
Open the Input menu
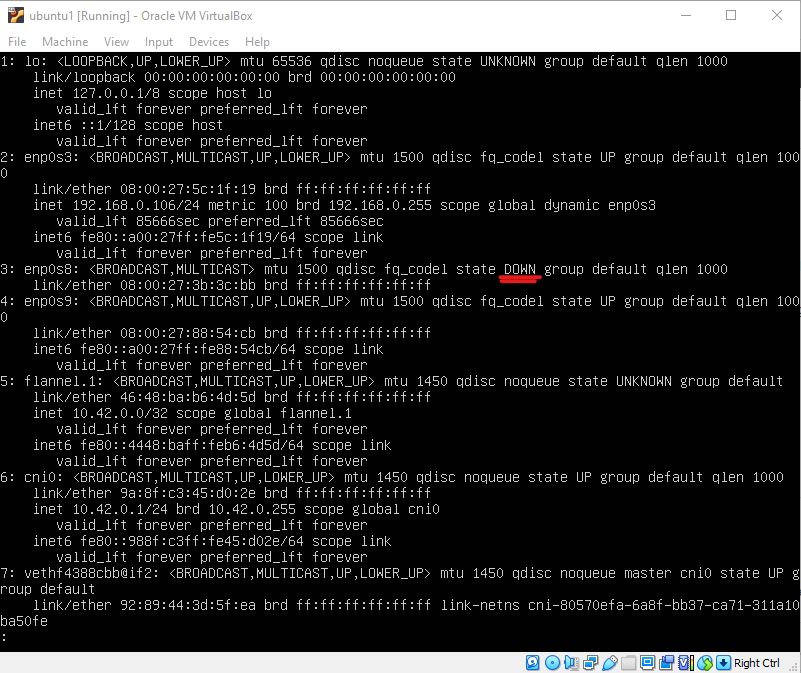coord(159,42)
